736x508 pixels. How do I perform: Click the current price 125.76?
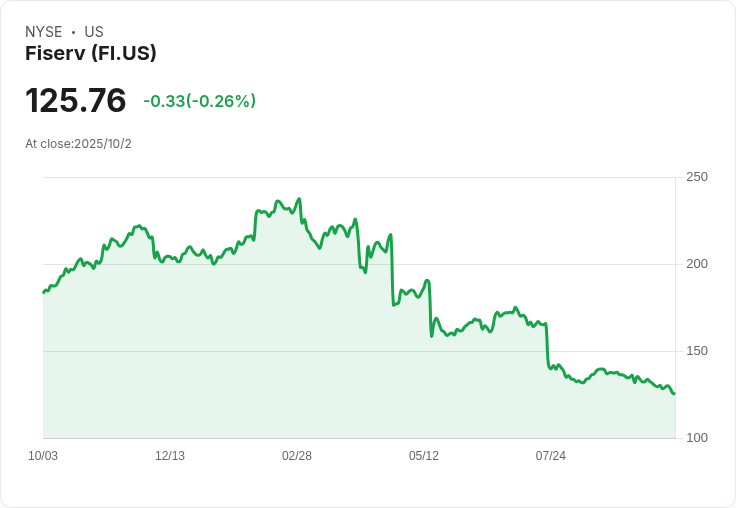(76, 101)
